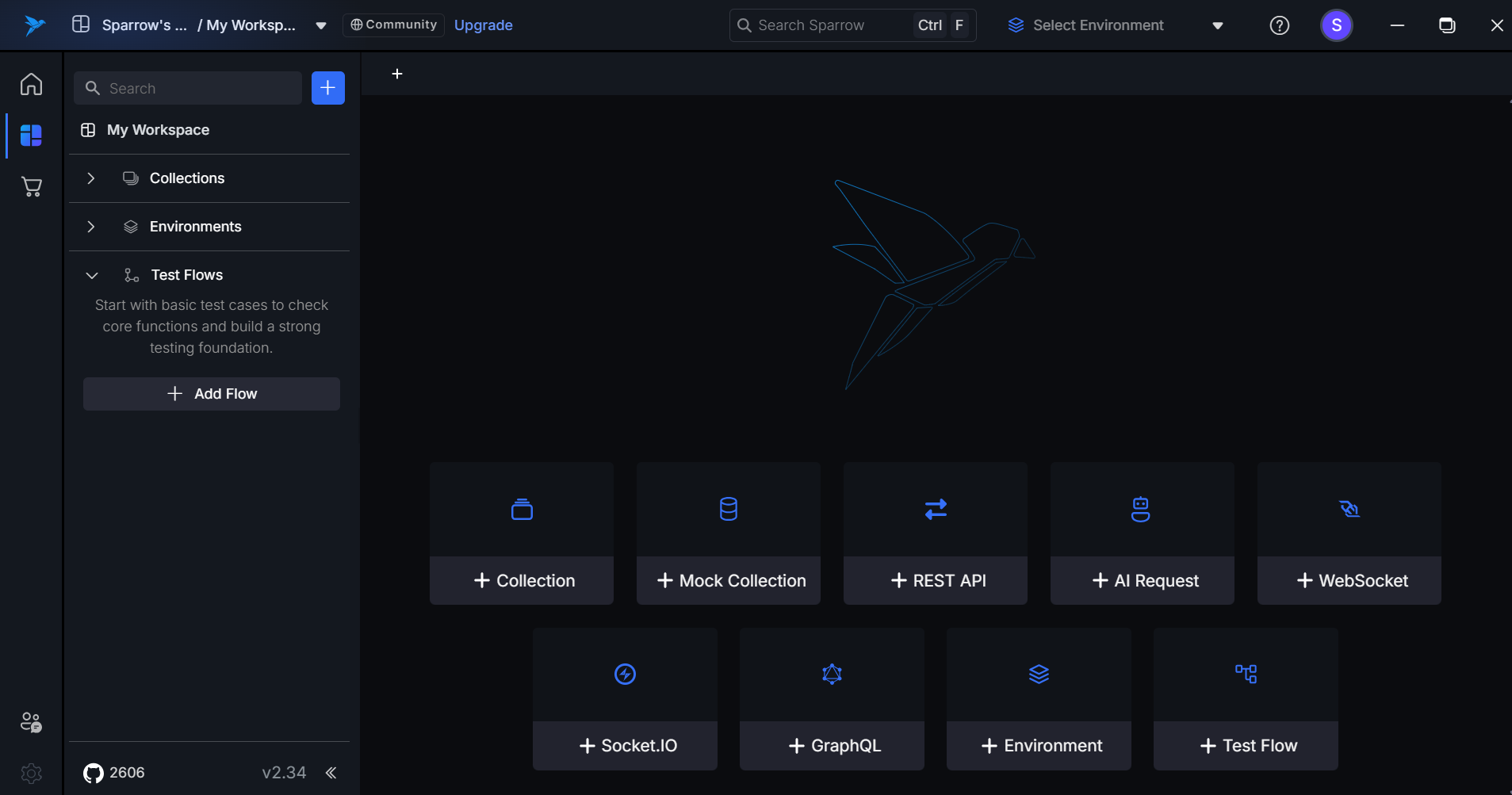Open the GitHub star count icon

(94, 773)
